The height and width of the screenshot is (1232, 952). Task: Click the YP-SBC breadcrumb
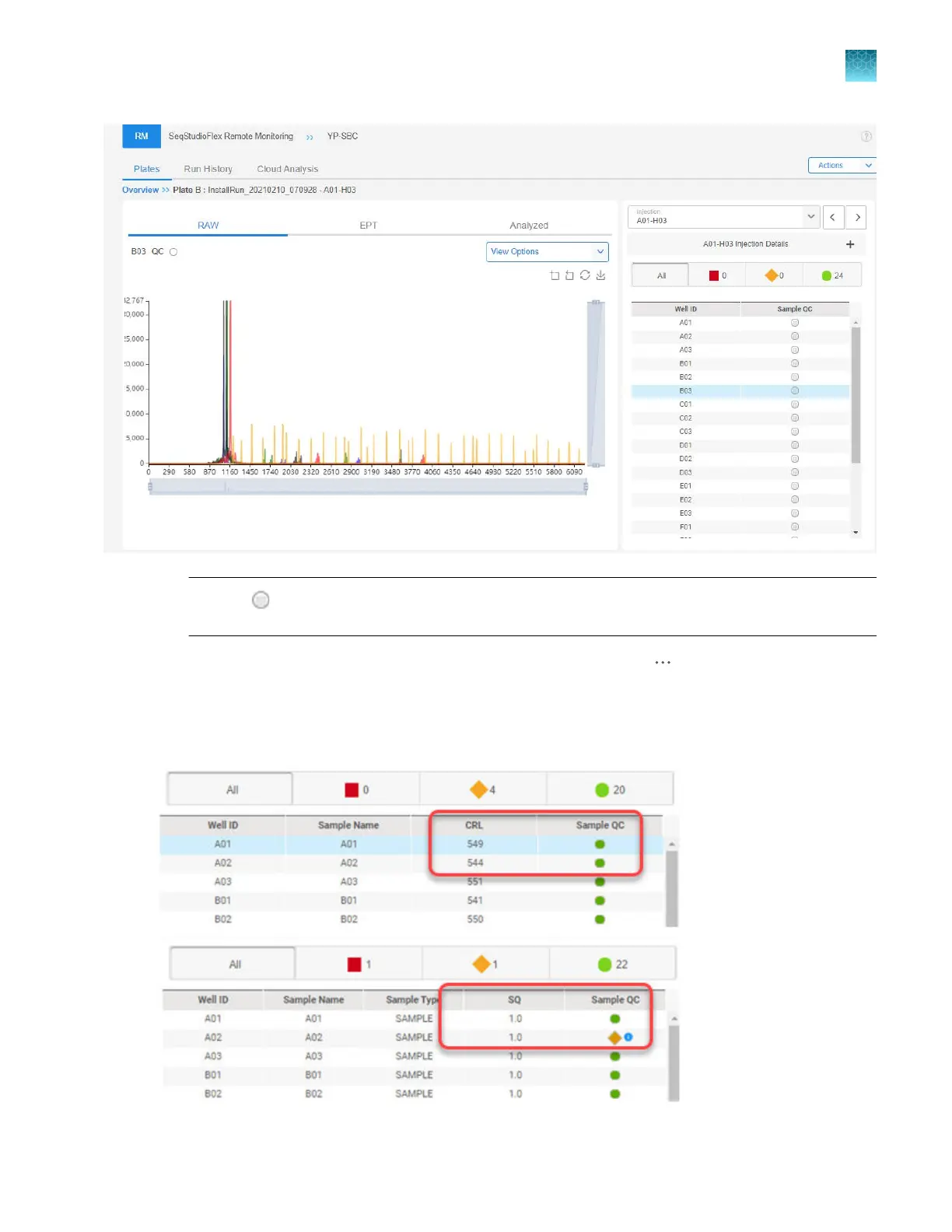pos(342,136)
